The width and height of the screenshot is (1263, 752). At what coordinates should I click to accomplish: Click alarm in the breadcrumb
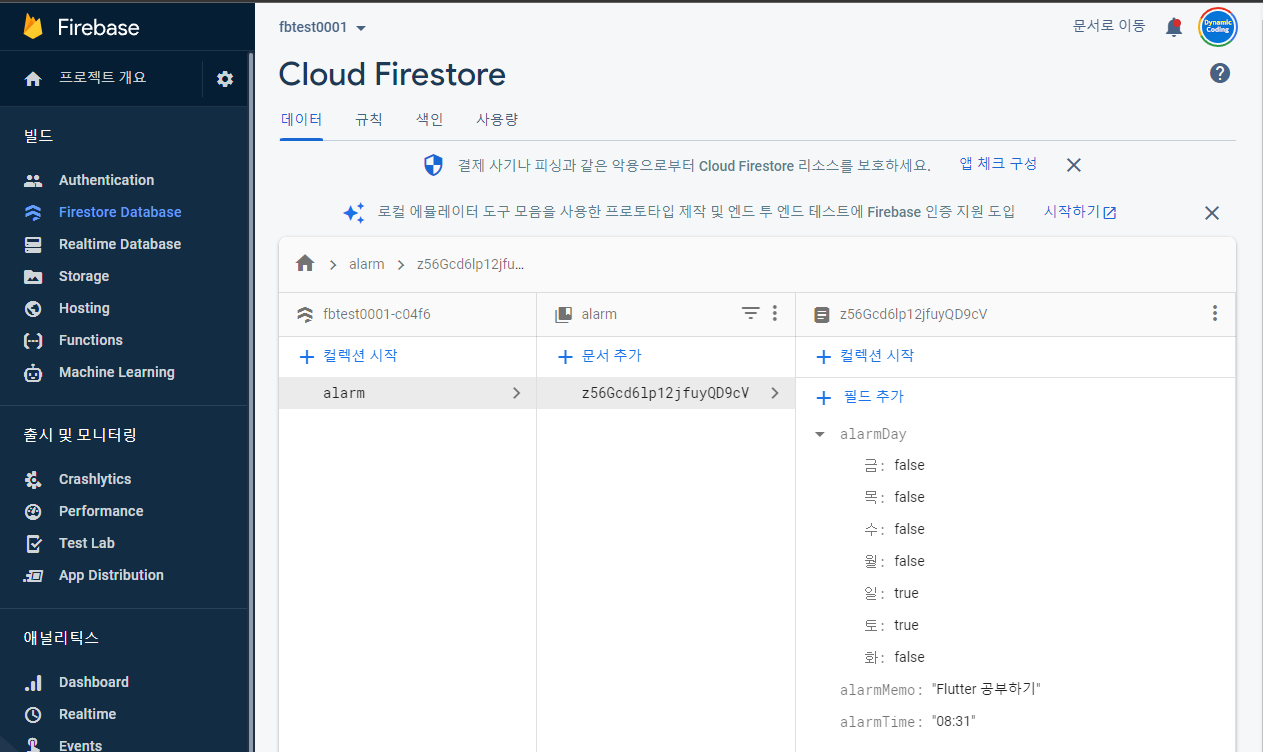(367, 264)
